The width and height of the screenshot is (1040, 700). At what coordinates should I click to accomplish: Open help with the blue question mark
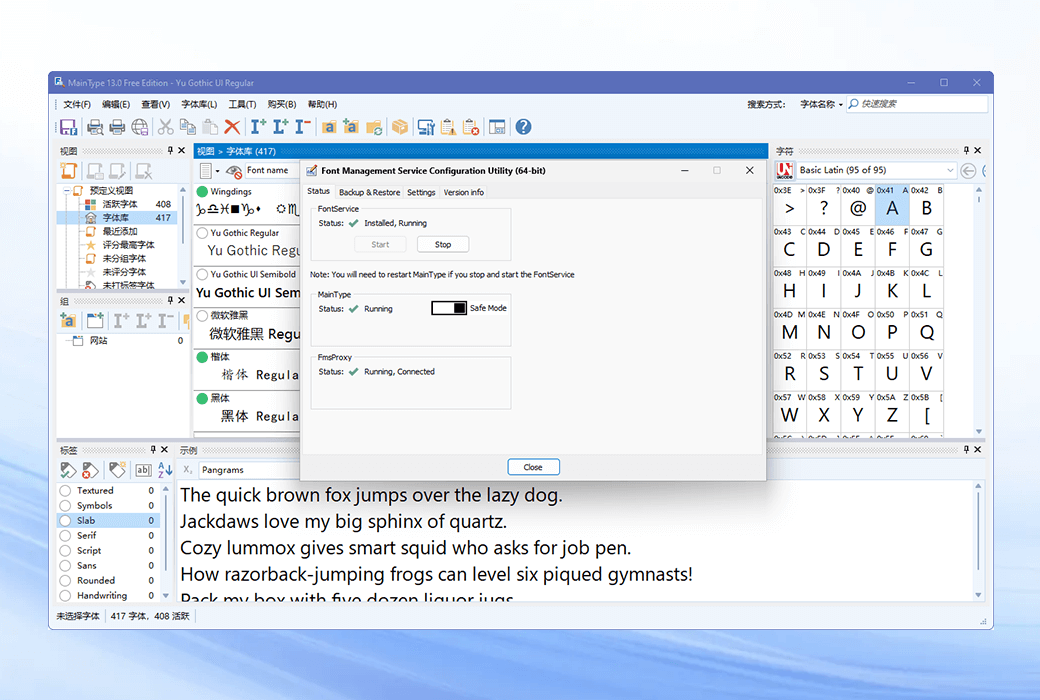(523, 127)
